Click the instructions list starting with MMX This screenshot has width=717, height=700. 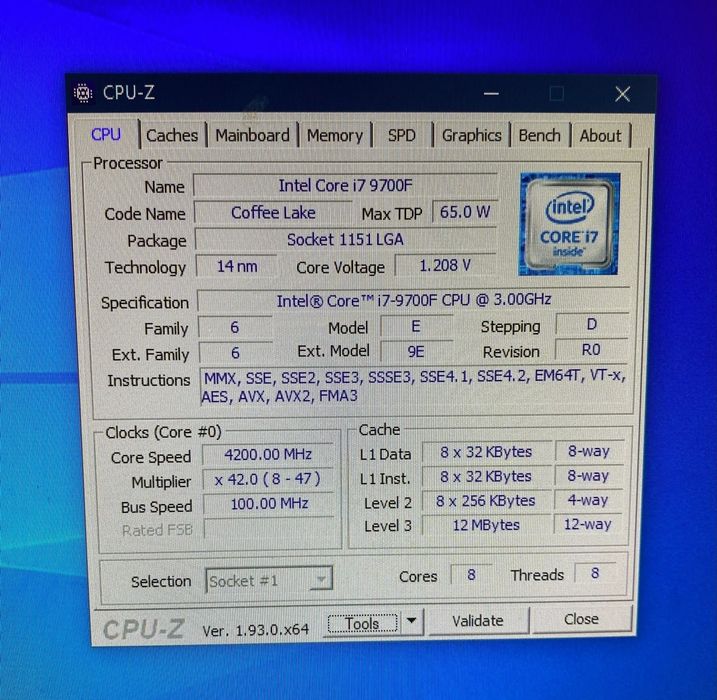[414, 386]
